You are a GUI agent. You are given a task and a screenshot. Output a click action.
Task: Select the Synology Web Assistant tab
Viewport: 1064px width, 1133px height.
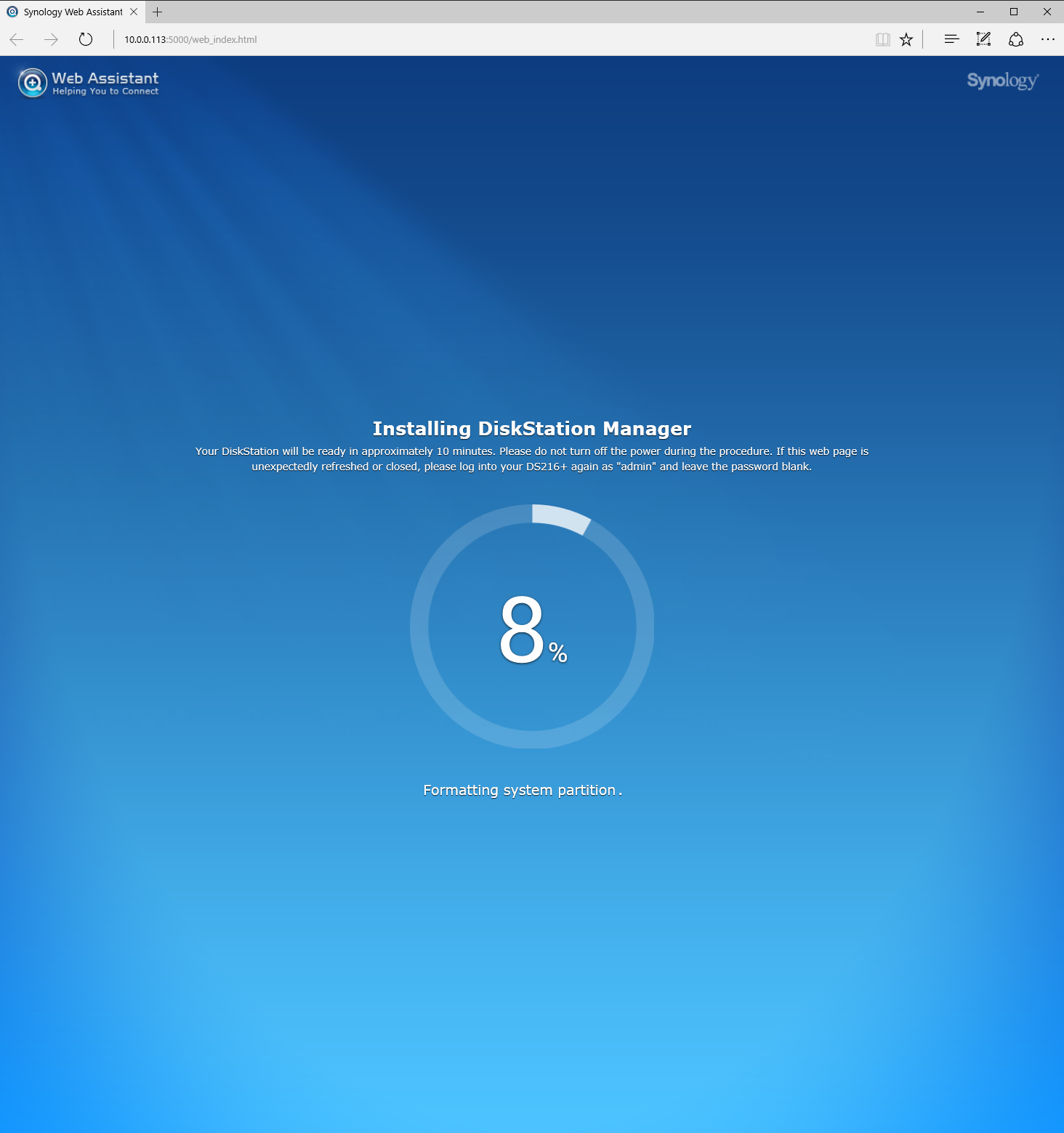pyautogui.click(x=73, y=12)
